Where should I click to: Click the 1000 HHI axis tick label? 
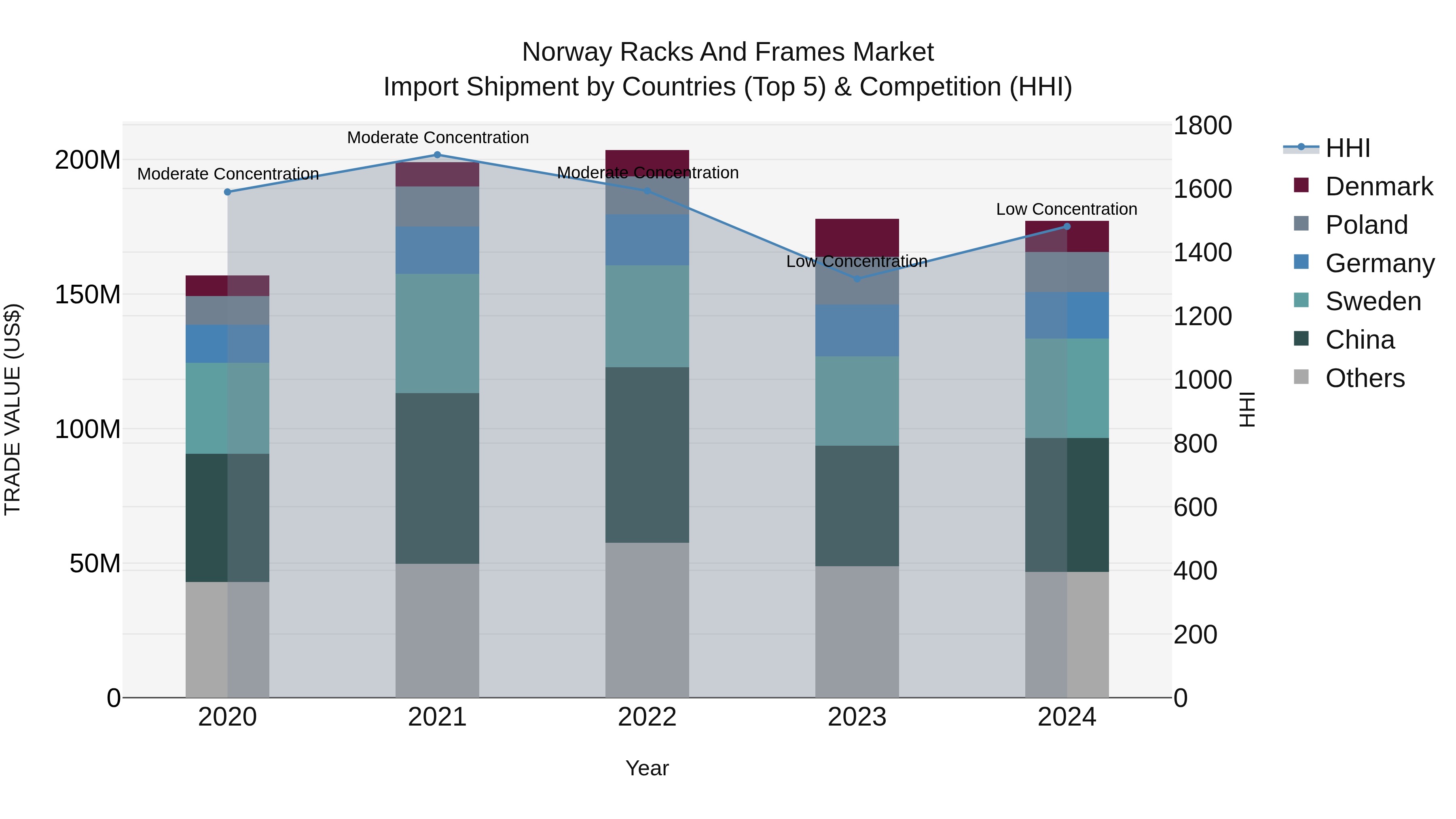tap(1203, 379)
